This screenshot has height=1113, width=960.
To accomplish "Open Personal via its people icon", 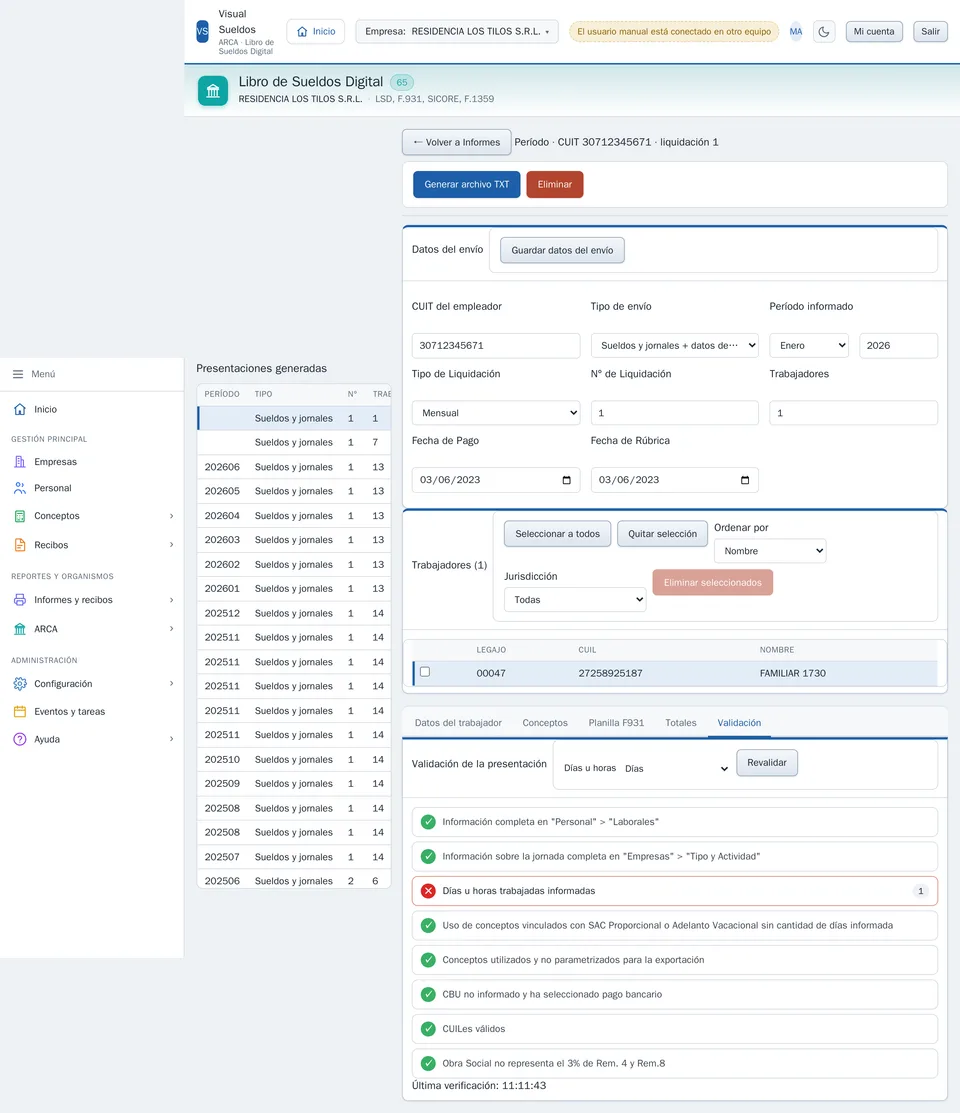I will click(x=20, y=488).
